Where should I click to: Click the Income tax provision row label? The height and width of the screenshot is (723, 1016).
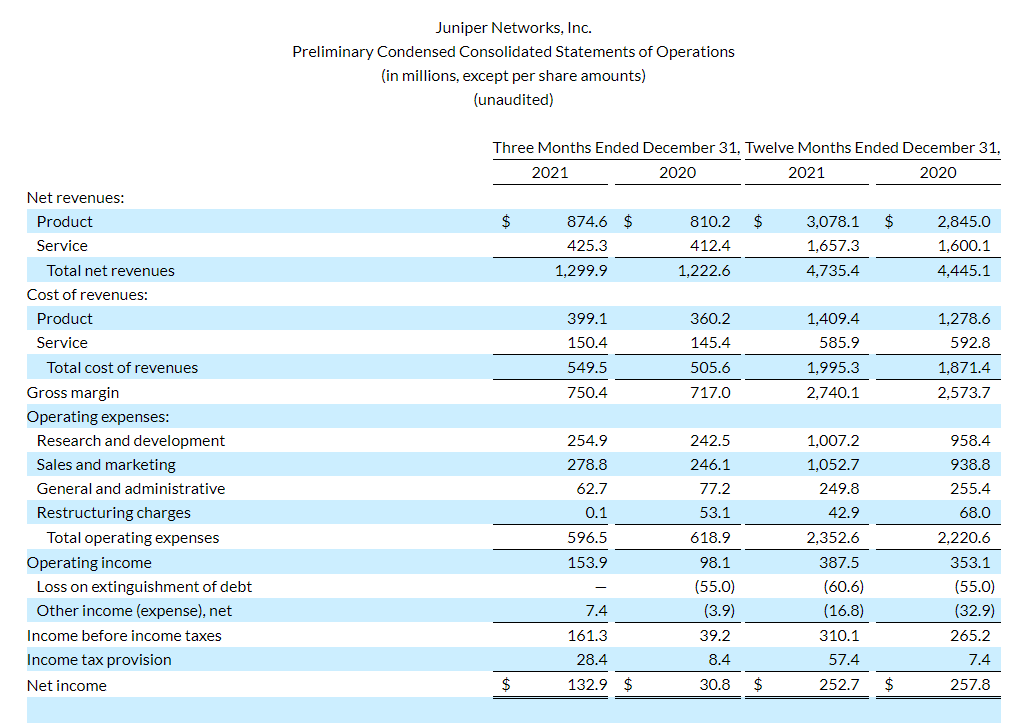click(99, 660)
